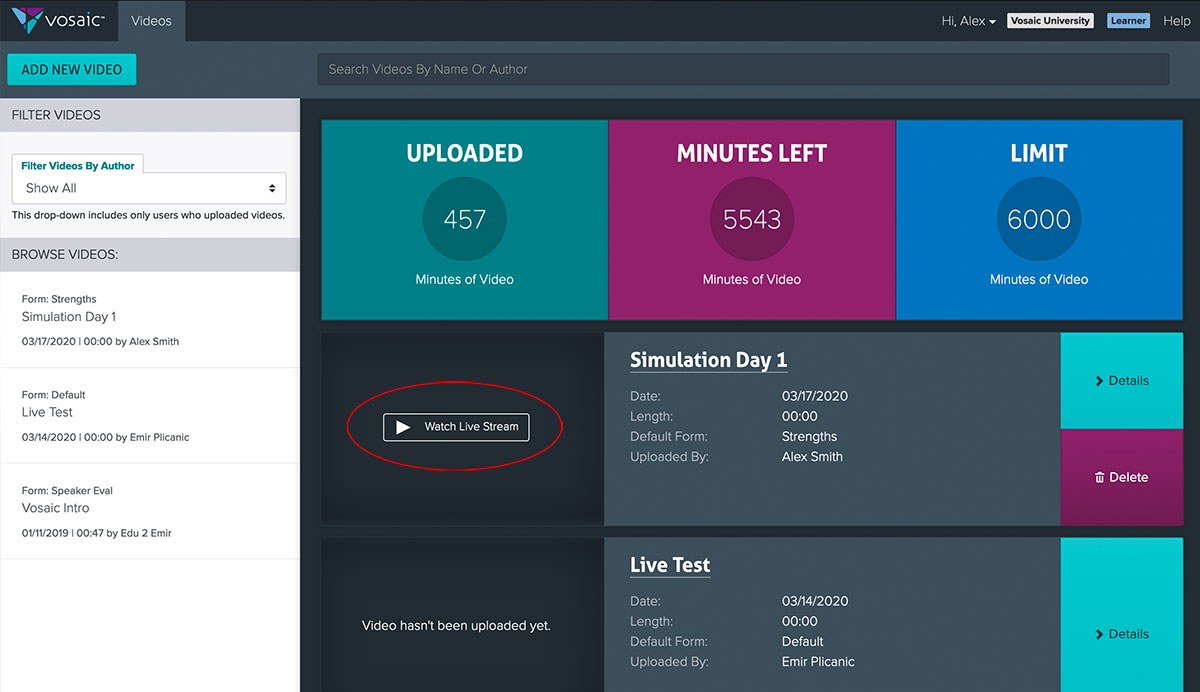The height and width of the screenshot is (692, 1200).
Task: Click the play icon on Watch Live Stream
Action: click(x=403, y=427)
